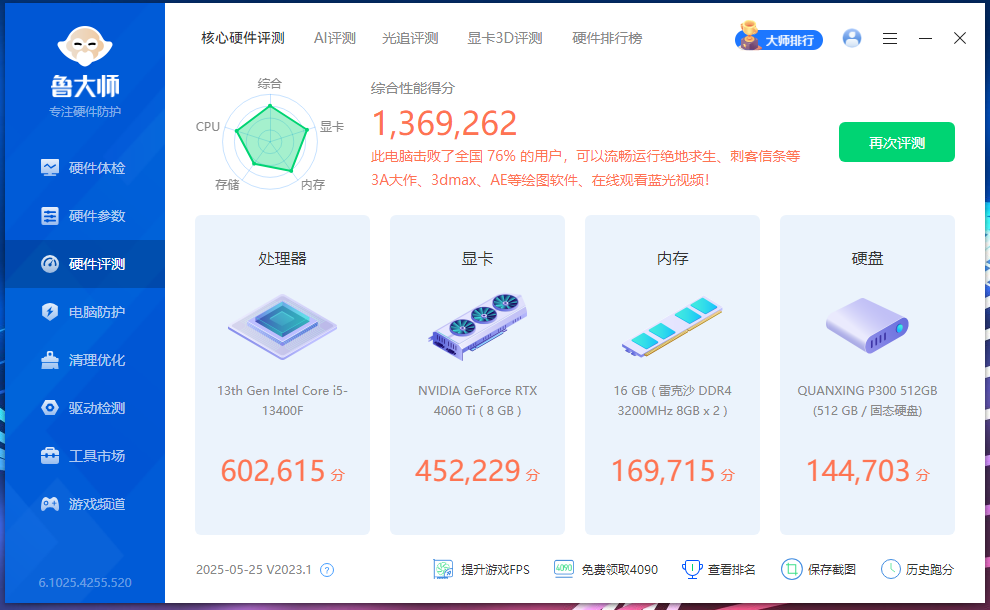Click the date 2025-05-25 V2023.1 label
Viewport: 990px width, 610px height.
(254, 570)
